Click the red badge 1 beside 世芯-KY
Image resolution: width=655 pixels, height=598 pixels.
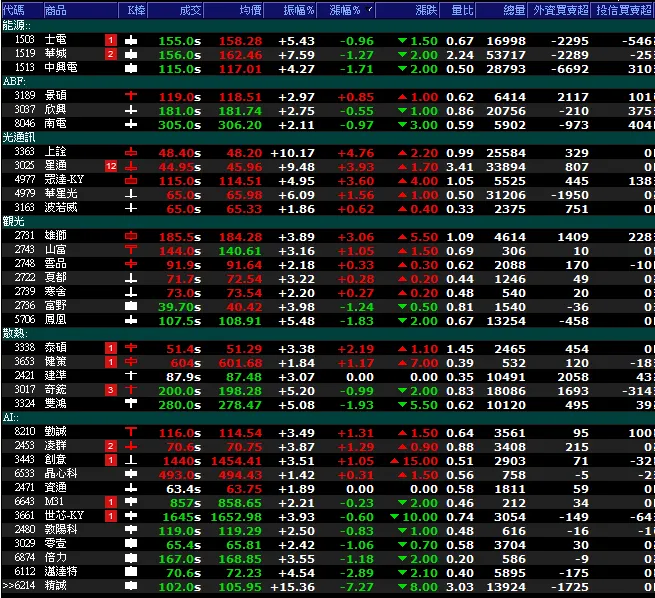(111, 516)
